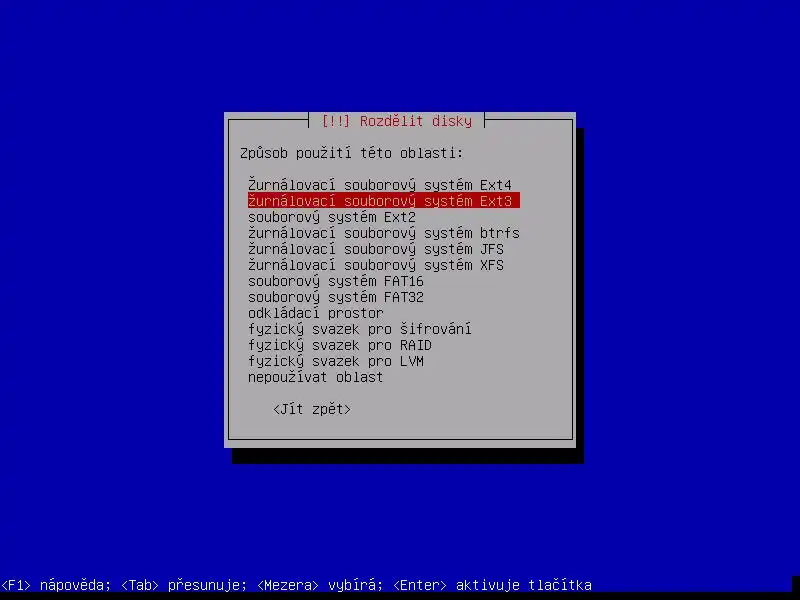The image size is (800, 600).
Task: Choose 'fyzický svazek pro RAID'
Action: pos(340,345)
